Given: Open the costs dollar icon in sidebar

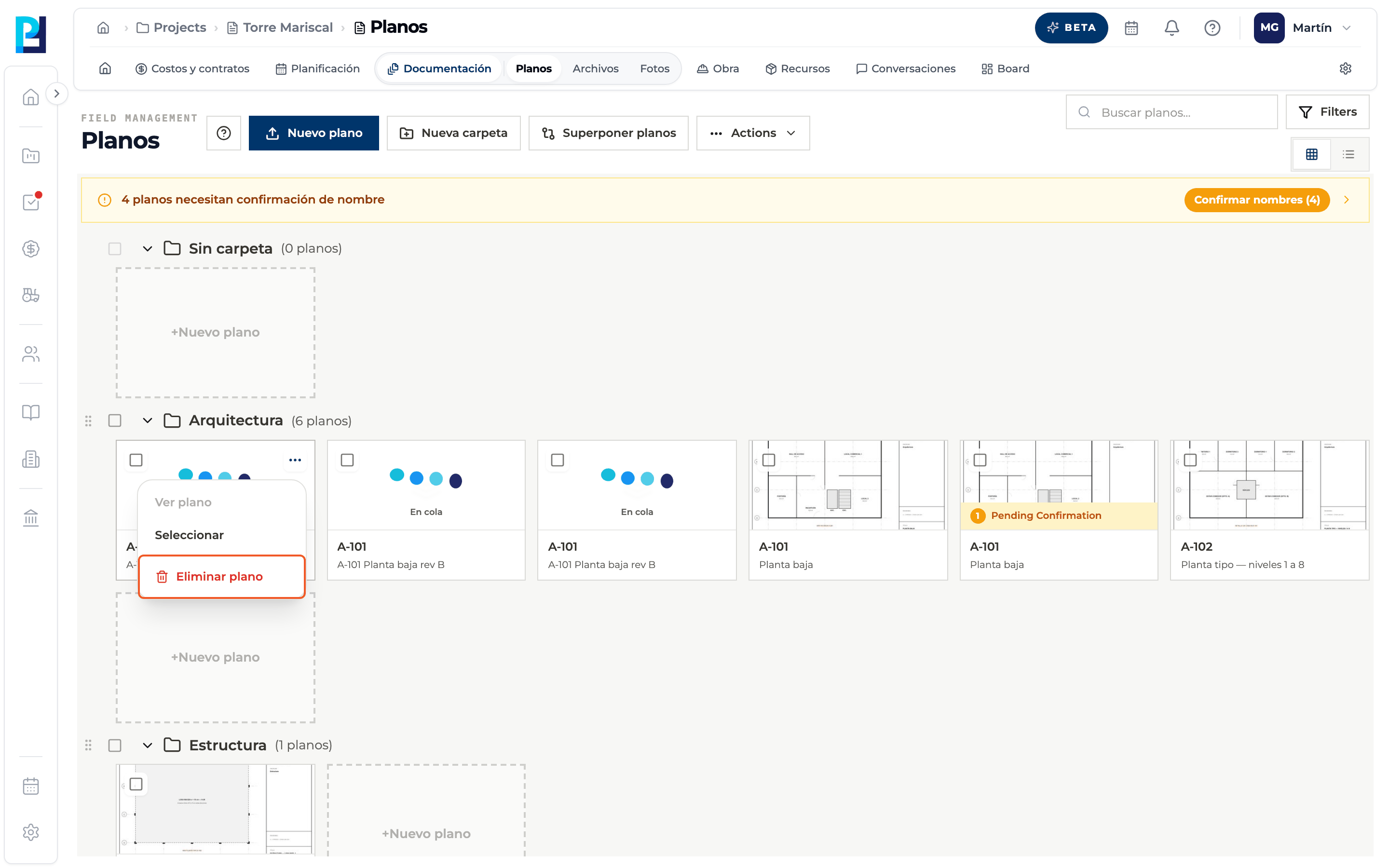Looking at the screenshot, I should pos(31,248).
